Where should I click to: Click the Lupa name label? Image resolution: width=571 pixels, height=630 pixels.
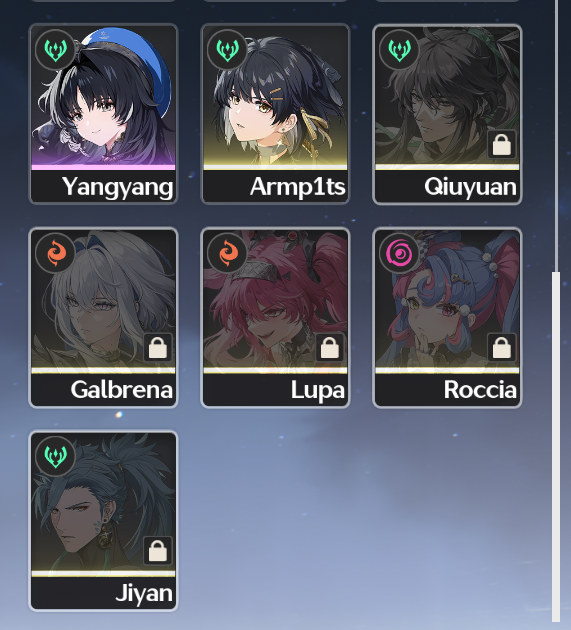click(x=317, y=390)
